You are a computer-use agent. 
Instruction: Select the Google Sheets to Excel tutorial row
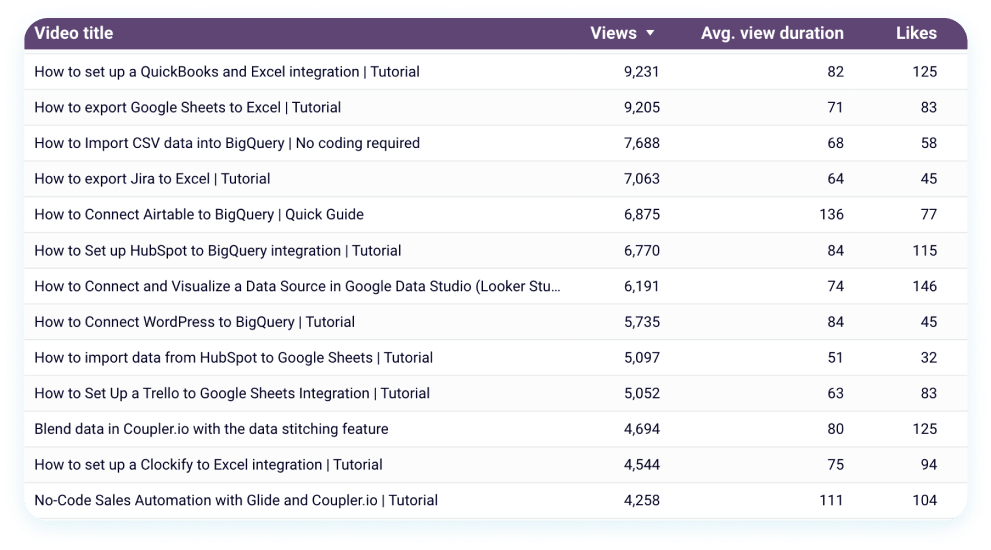(x=187, y=108)
